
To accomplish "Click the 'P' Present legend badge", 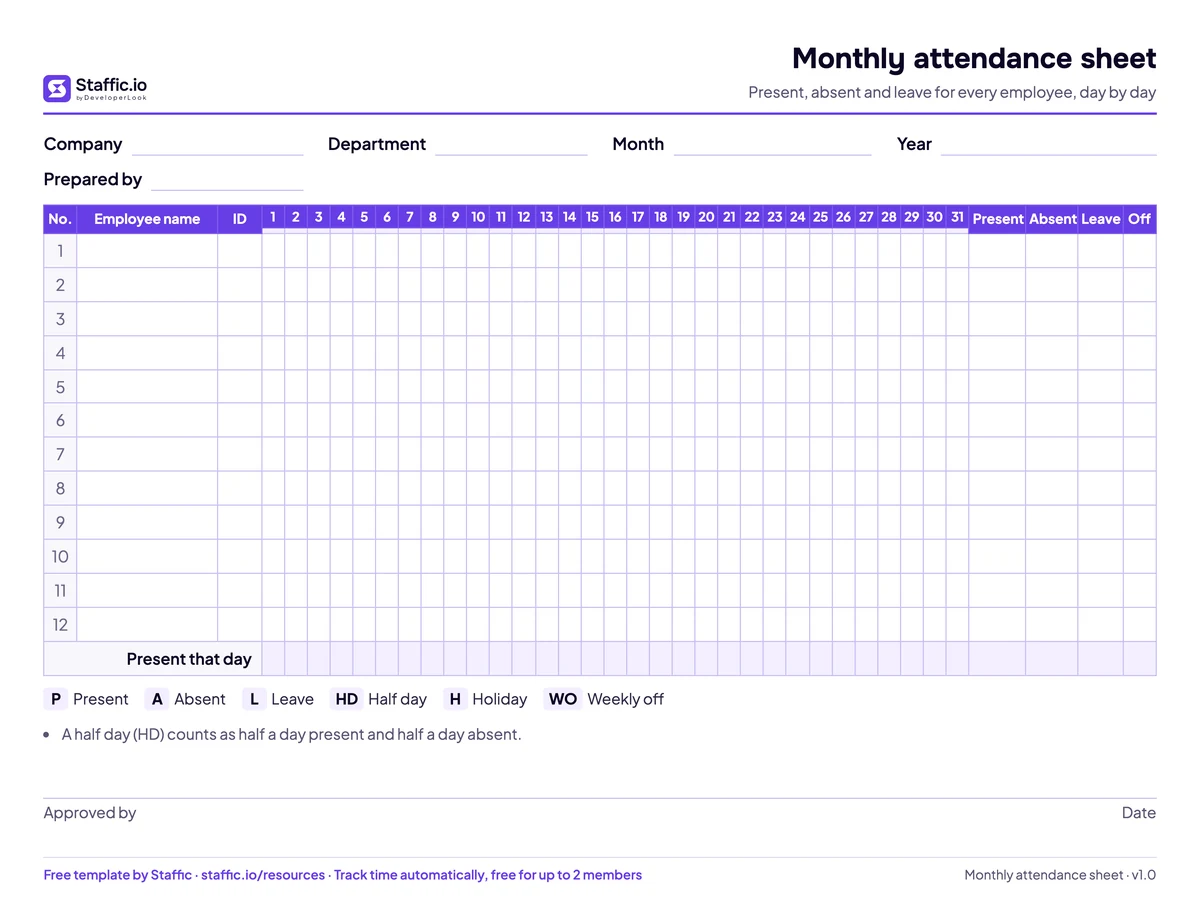I will 56,699.
